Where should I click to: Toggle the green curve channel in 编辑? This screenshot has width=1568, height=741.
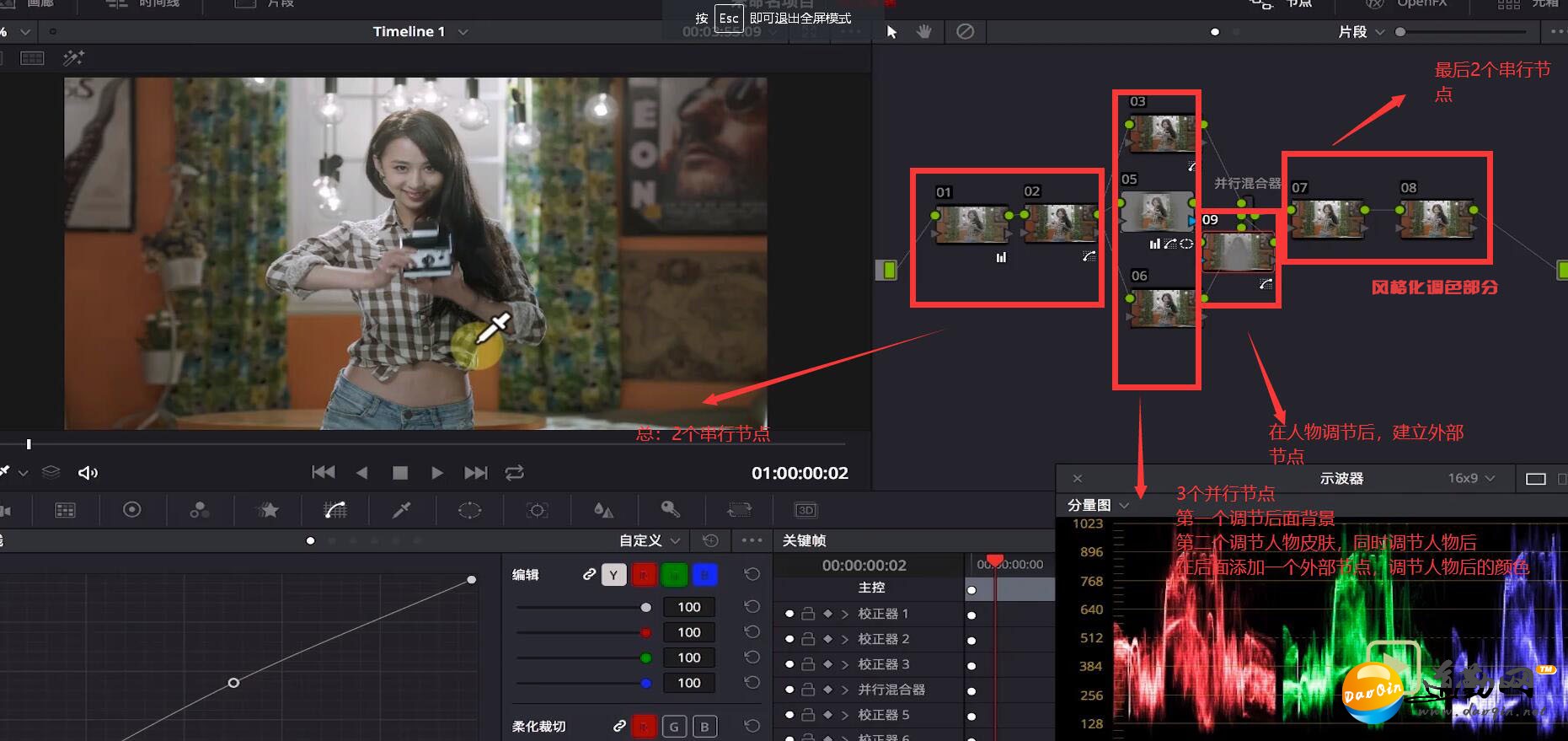(674, 575)
